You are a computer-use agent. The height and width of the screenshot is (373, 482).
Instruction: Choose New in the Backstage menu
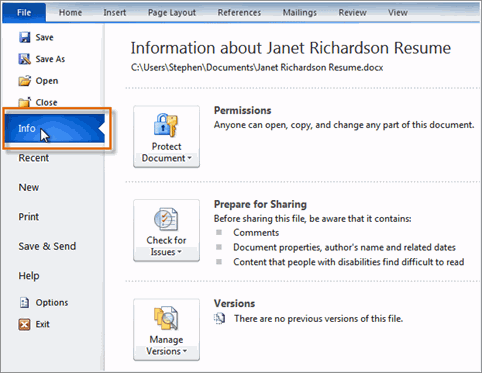(29, 187)
